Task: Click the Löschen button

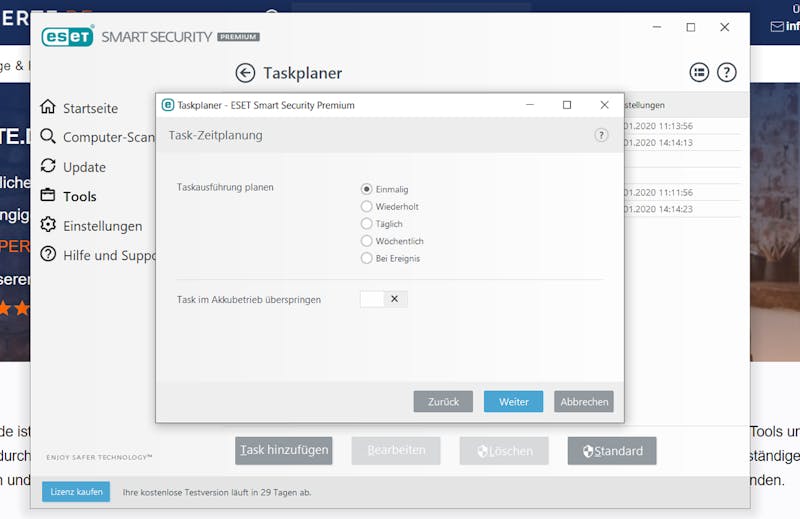Action: (x=504, y=451)
